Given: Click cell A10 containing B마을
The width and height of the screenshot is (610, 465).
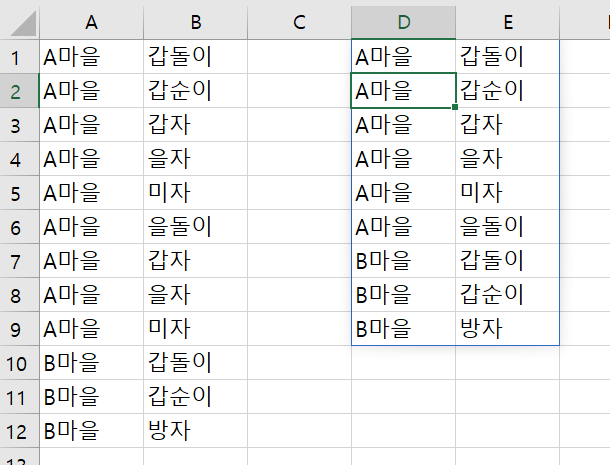Looking at the screenshot, I should (x=91, y=363).
